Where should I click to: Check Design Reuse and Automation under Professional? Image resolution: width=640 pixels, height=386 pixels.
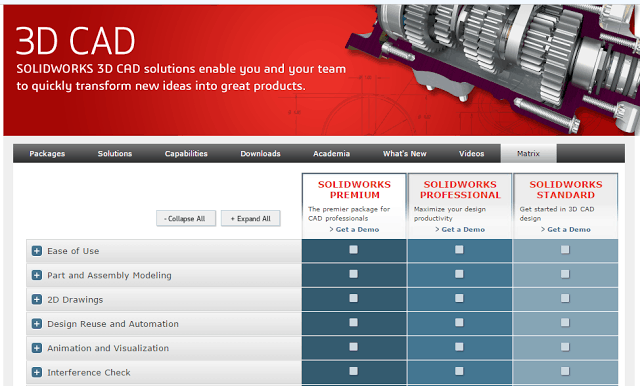click(459, 322)
